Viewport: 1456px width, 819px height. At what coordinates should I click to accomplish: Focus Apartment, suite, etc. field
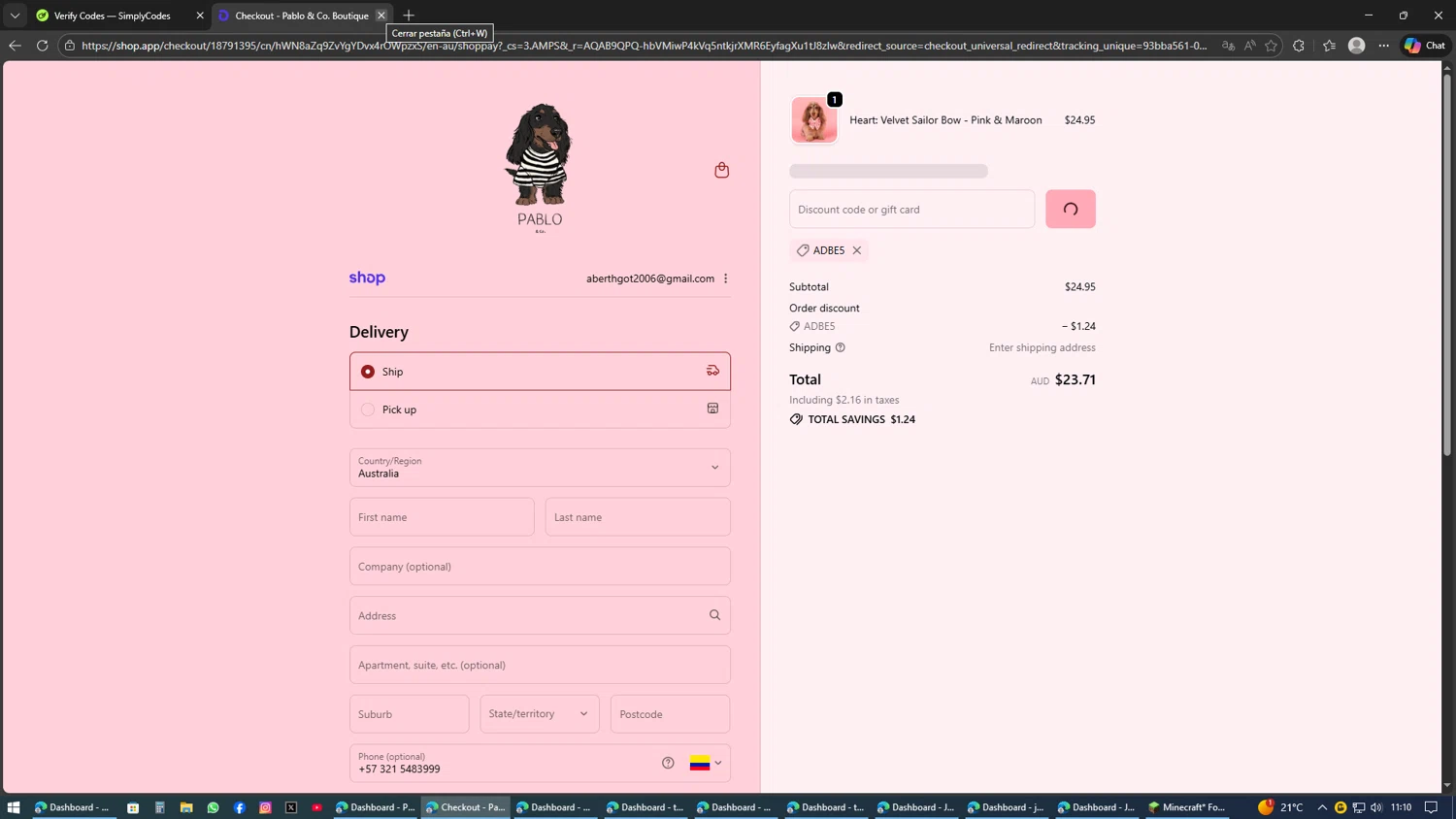point(540,665)
